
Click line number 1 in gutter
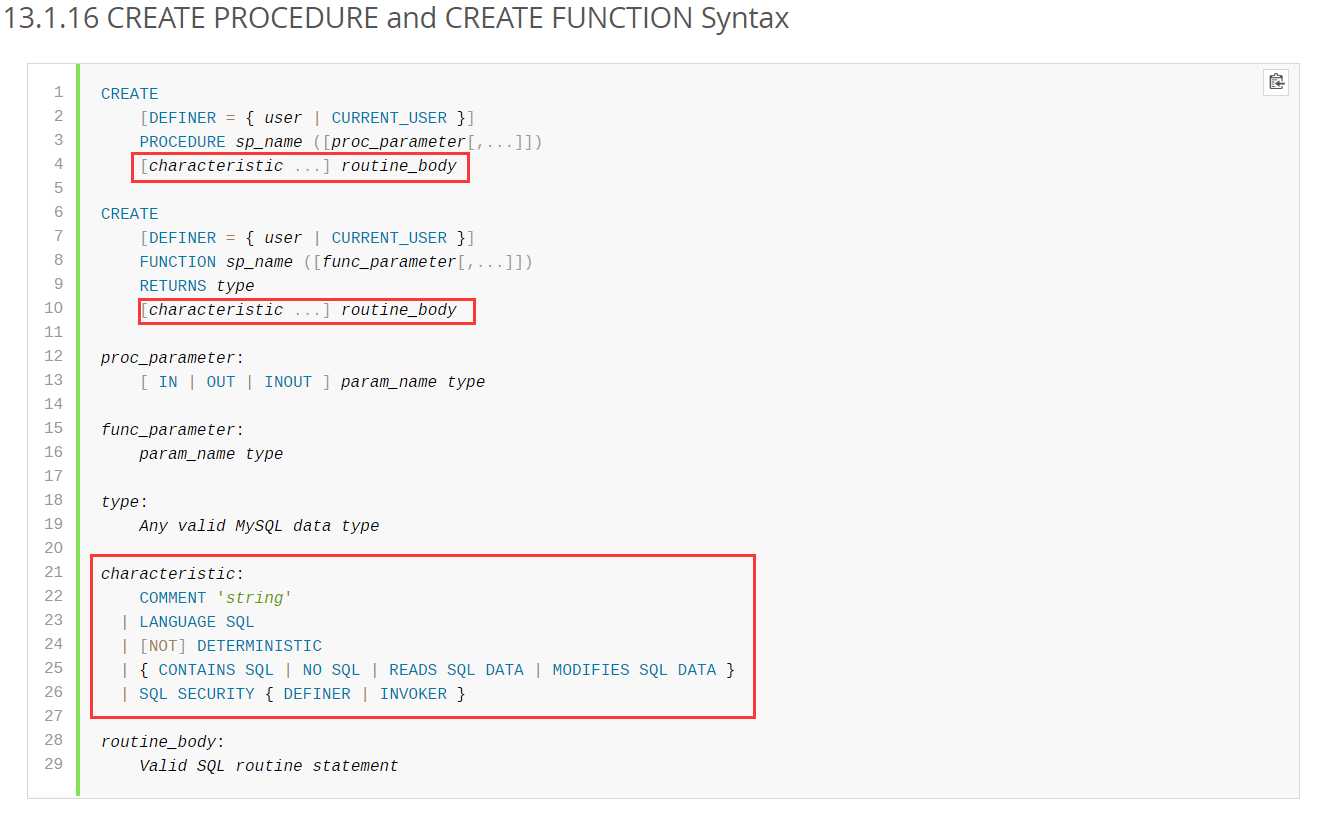[59, 92]
